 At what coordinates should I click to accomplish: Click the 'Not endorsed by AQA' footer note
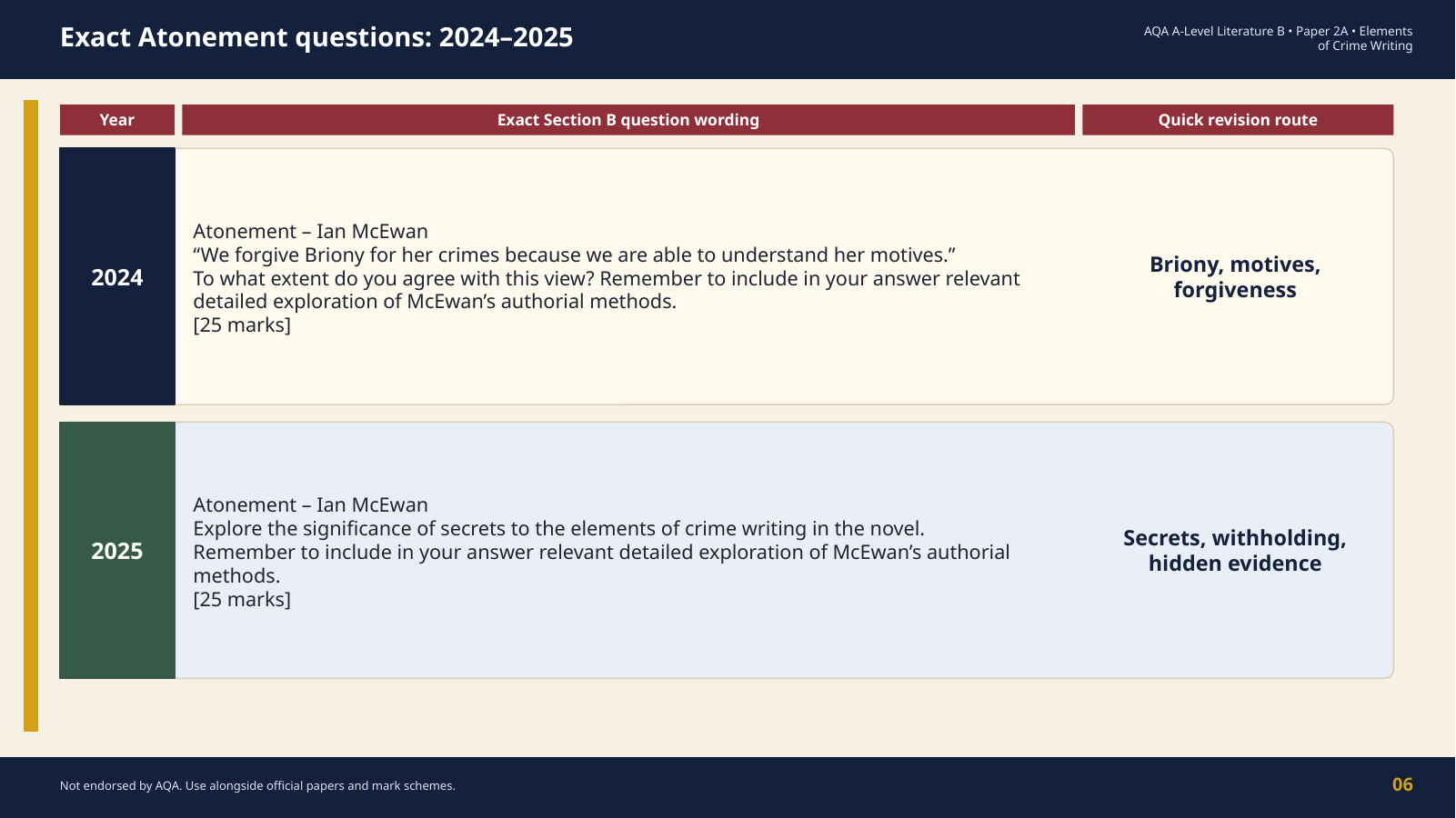tap(257, 786)
